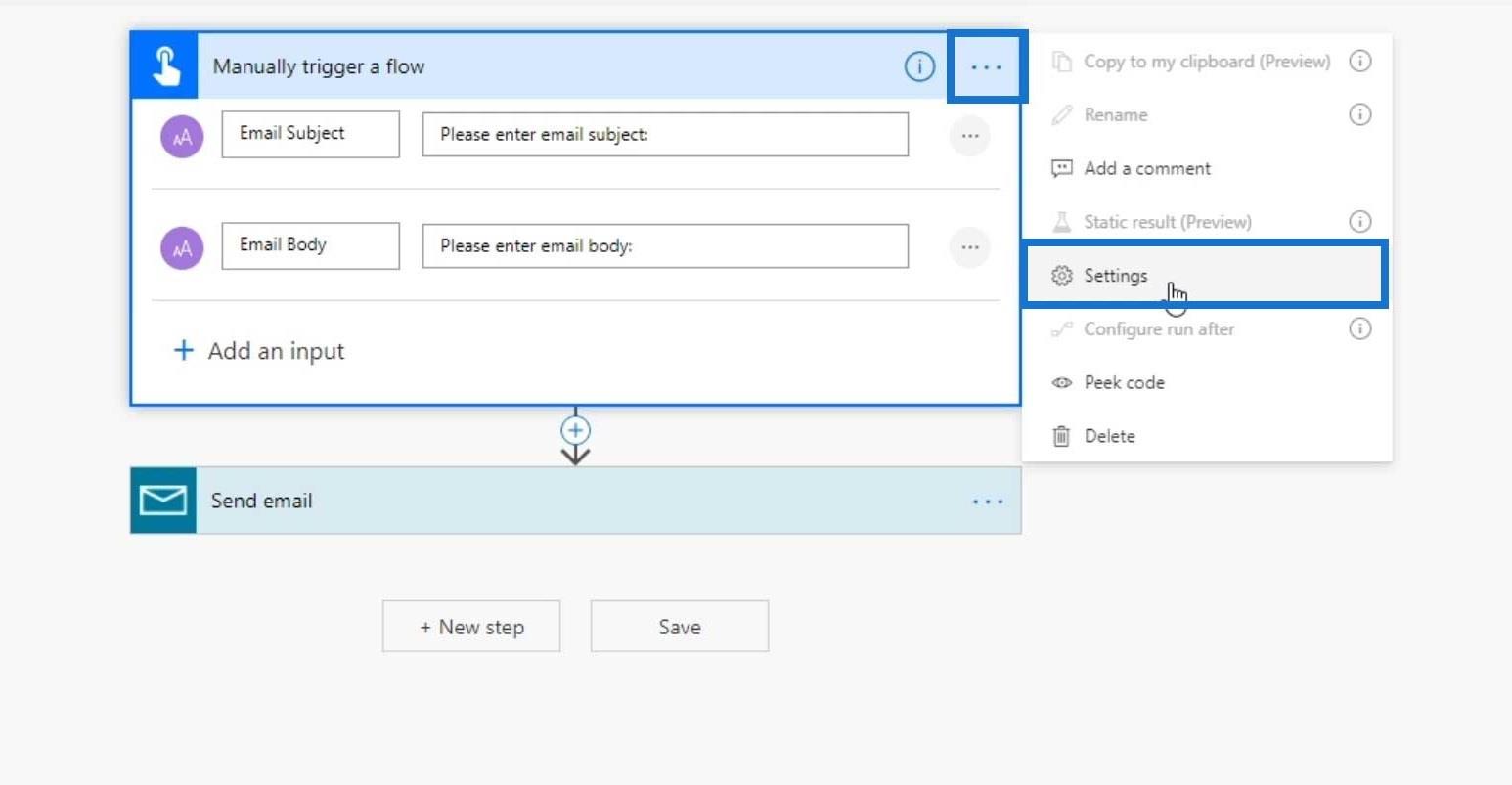Screen dimensions: 1512x785
Task: Click the manual trigger hand icon
Action: pyautogui.click(x=165, y=66)
